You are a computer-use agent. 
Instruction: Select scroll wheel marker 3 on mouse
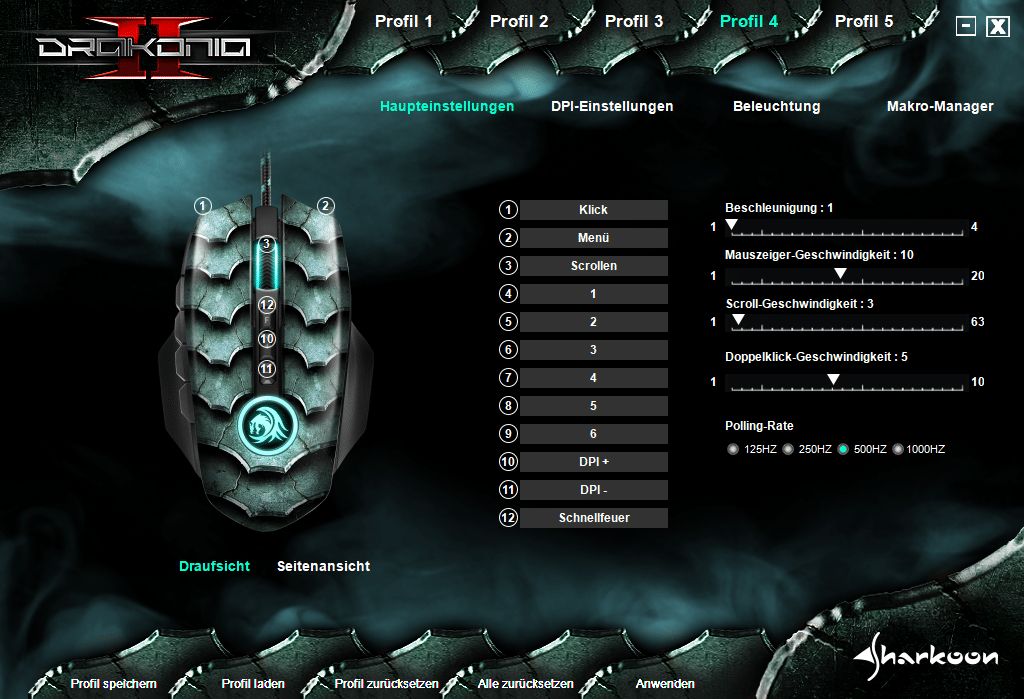tap(266, 243)
